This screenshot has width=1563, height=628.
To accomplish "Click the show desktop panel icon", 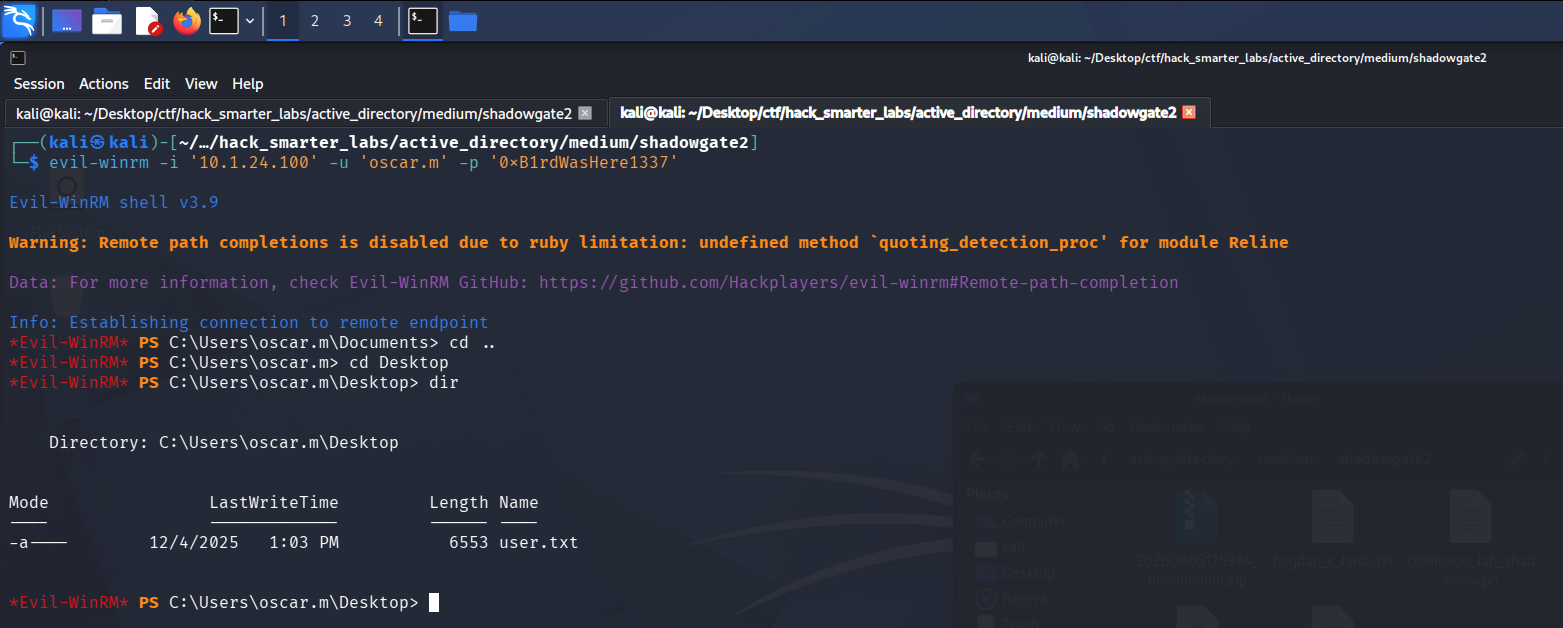I will 67,21.
